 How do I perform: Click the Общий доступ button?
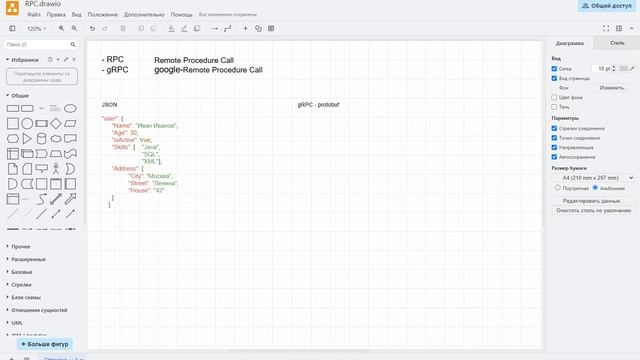tap(607, 6)
